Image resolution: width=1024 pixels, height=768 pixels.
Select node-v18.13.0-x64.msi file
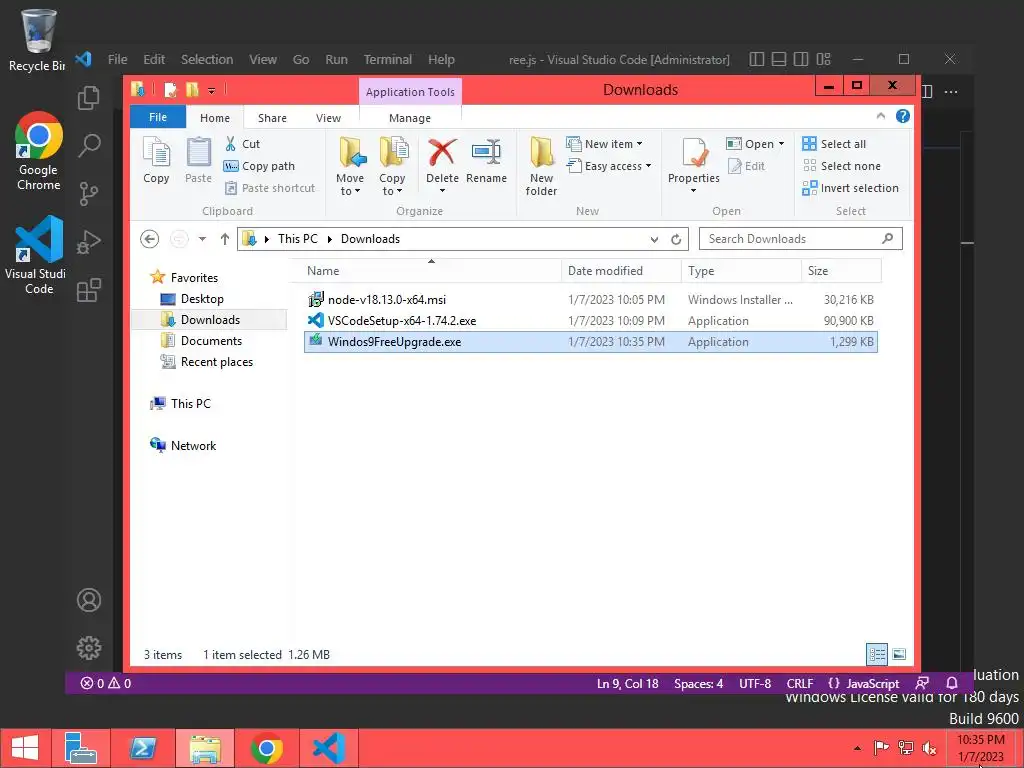590,300
